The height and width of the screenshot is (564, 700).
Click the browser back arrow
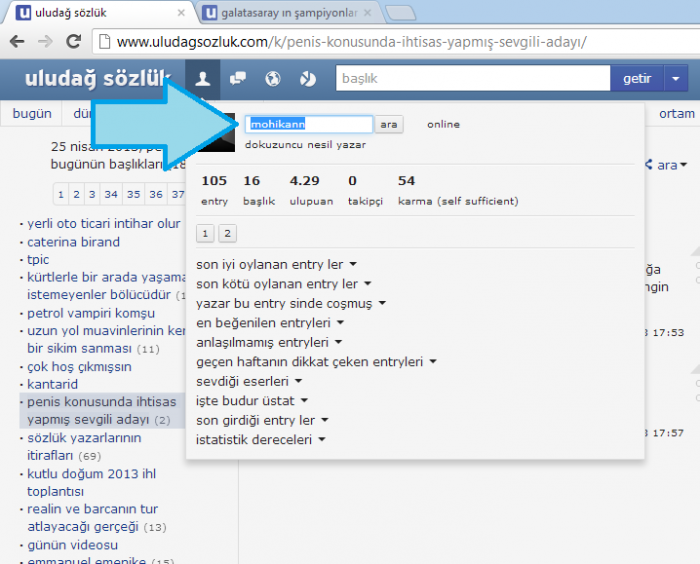pos(17,42)
